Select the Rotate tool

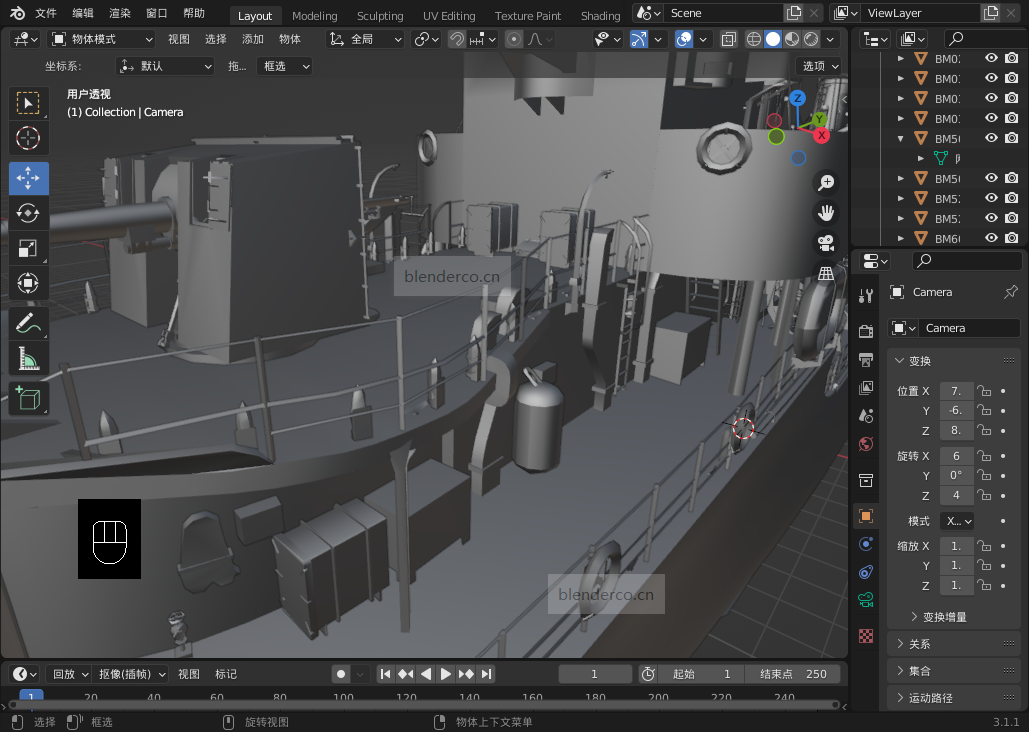tap(28, 213)
